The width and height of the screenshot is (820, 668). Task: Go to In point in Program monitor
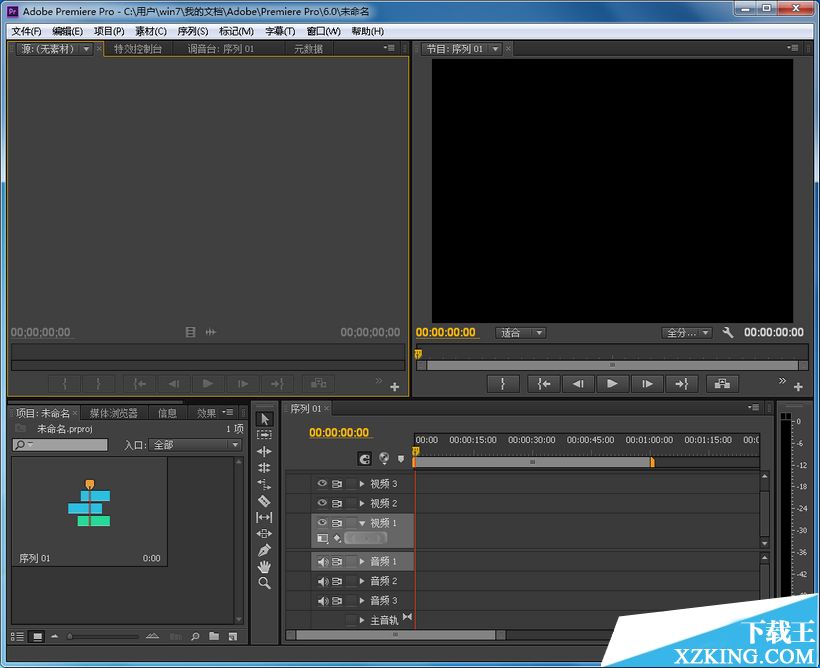(544, 384)
